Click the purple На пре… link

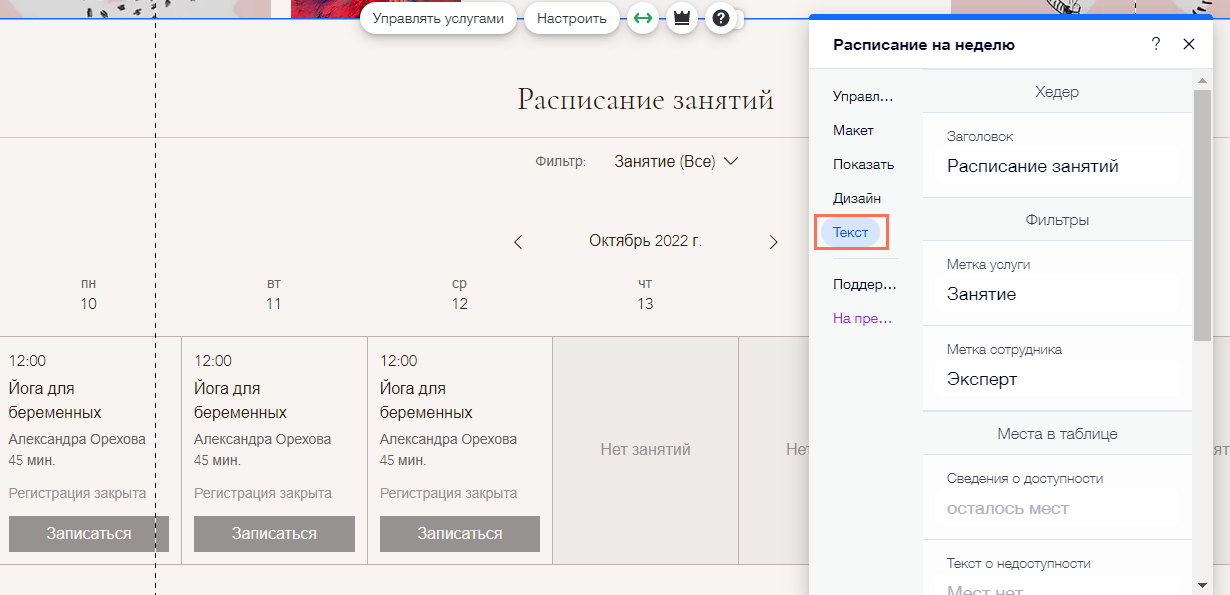[x=863, y=319]
